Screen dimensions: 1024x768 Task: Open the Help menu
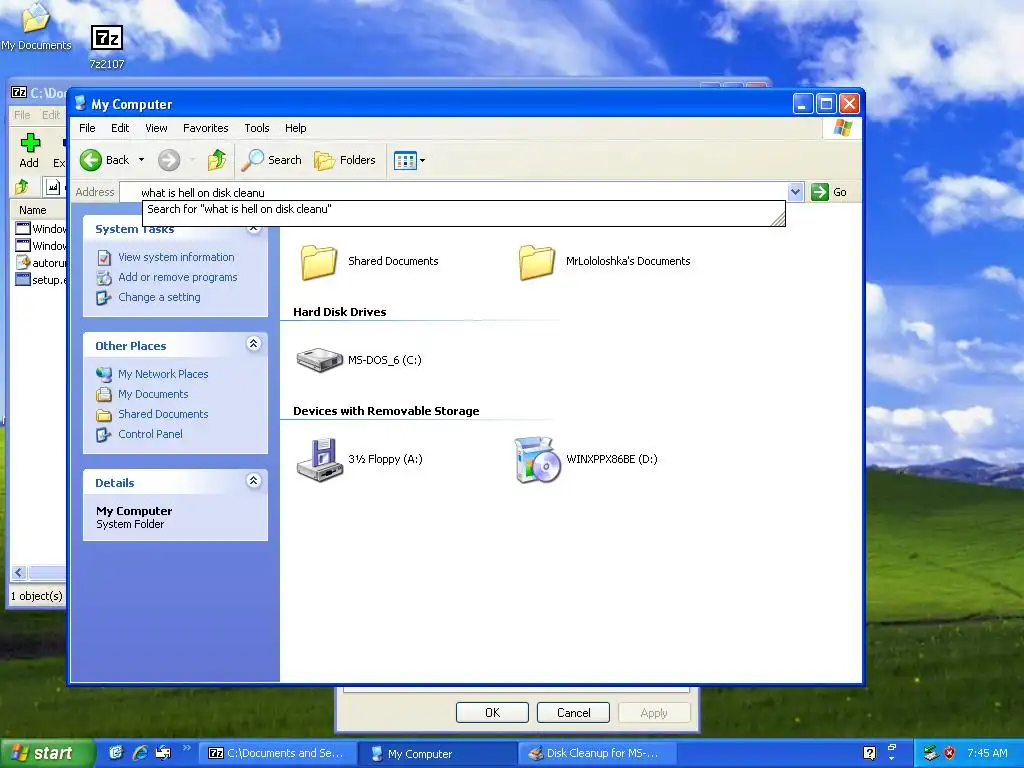pyautogui.click(x=295, y=128)
